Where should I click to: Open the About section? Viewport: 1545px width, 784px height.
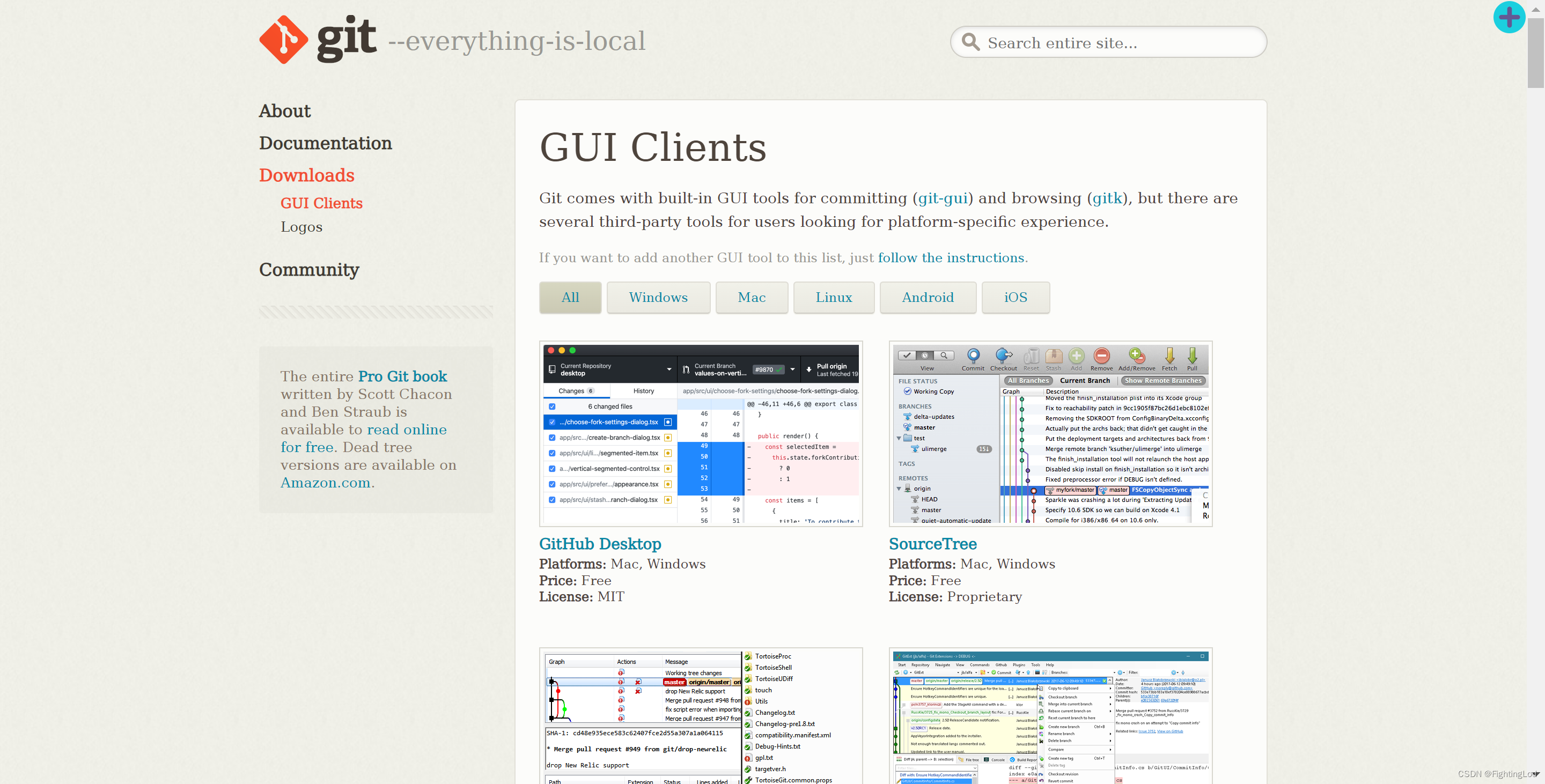click(285, 111)
